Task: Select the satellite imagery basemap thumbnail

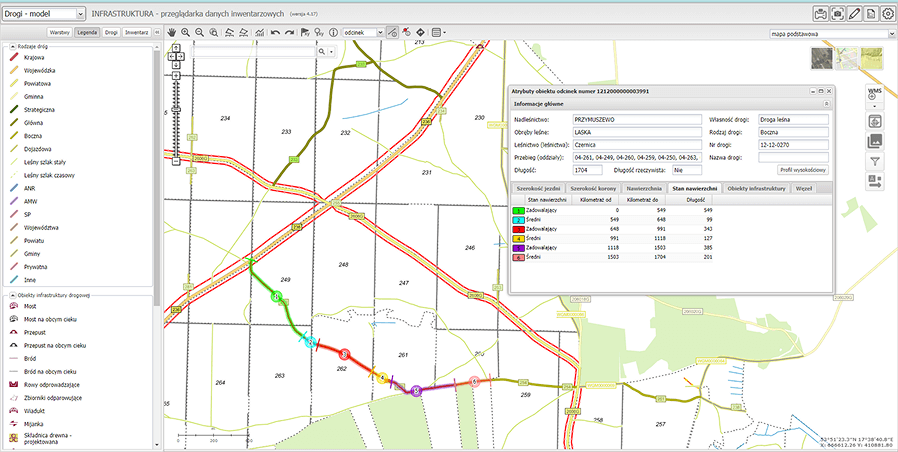Action: 824,60
